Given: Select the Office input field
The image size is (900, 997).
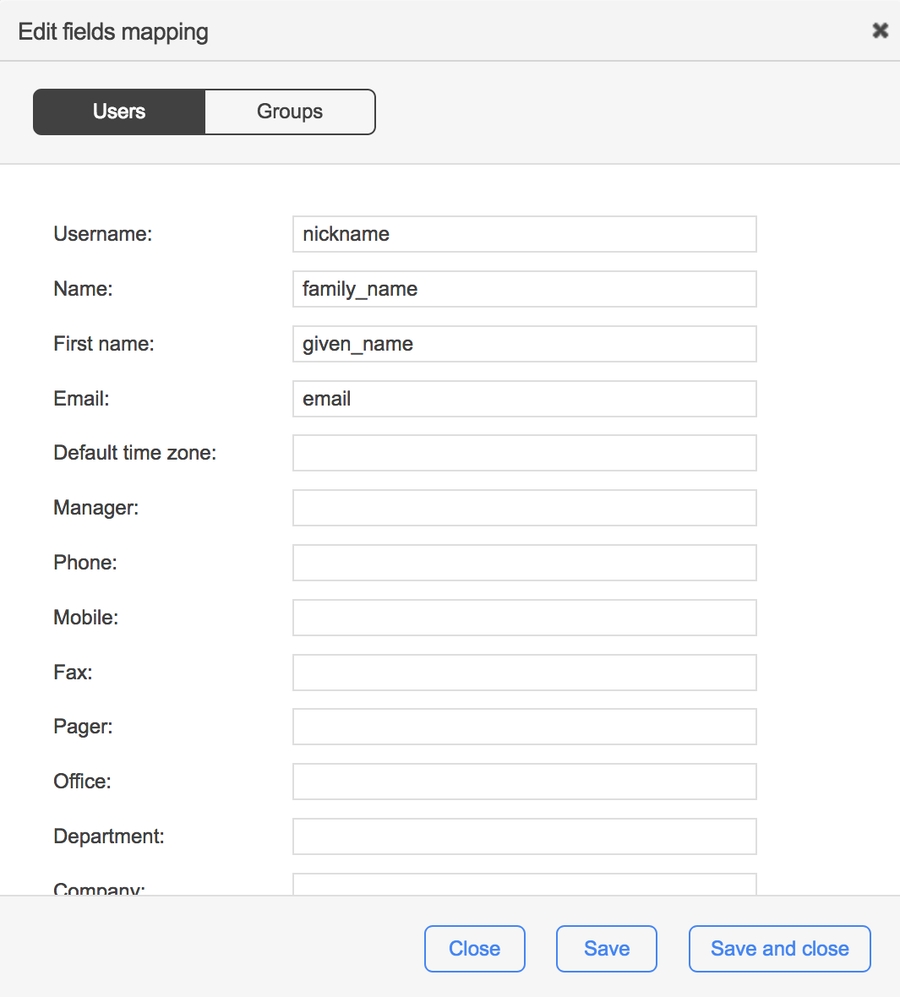Looking at the screenshot, I should pos(524,782).
